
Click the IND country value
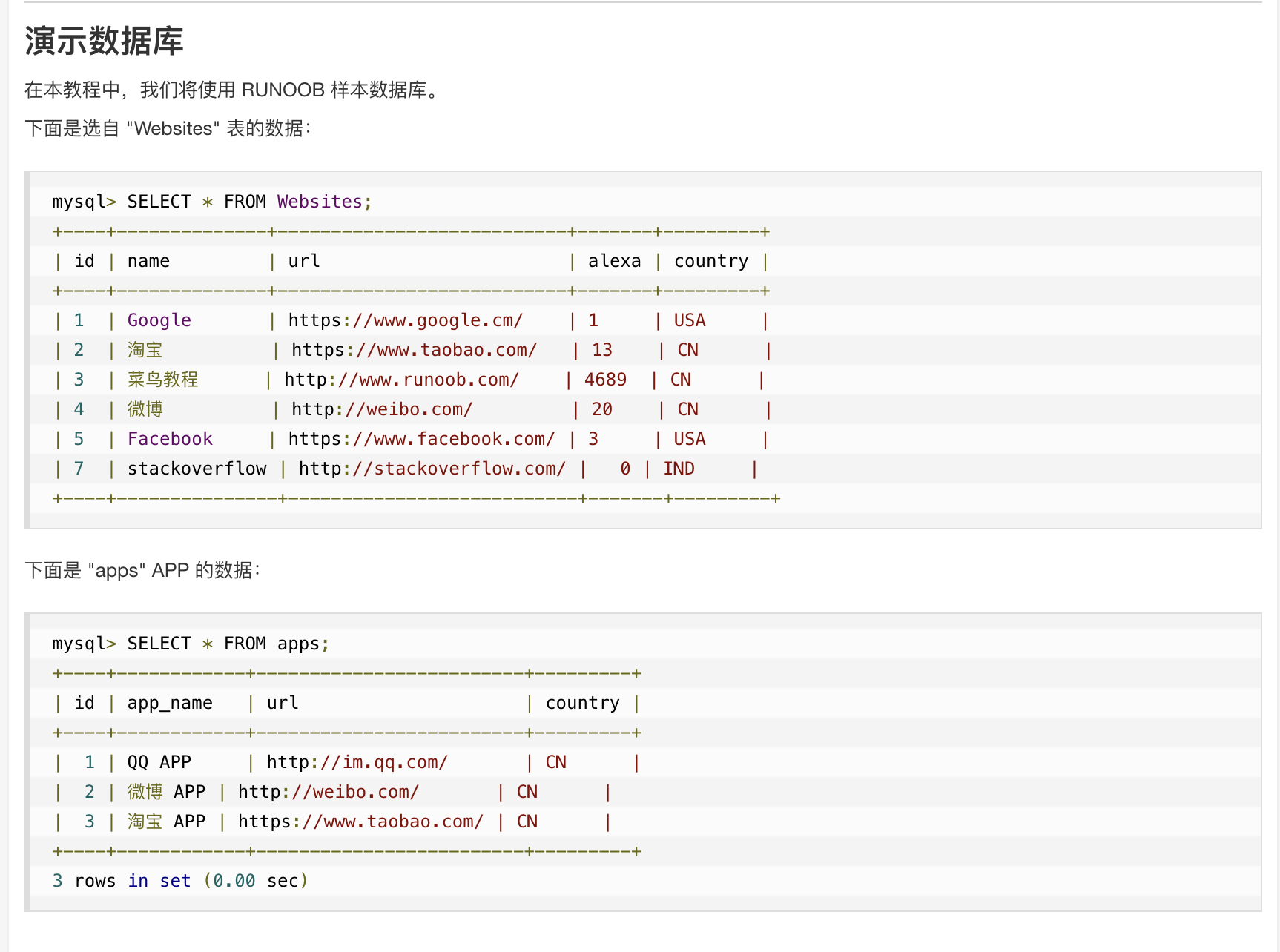coord(679,469)
